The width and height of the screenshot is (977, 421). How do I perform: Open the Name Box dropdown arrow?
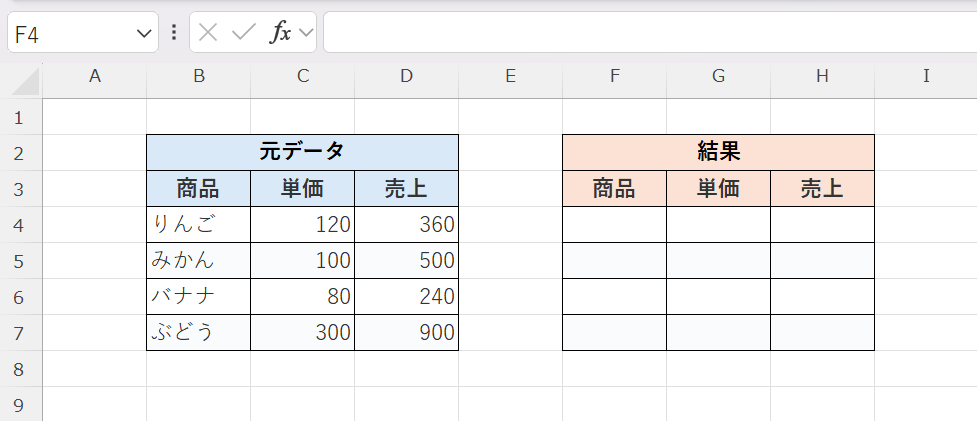pos(141,34)
